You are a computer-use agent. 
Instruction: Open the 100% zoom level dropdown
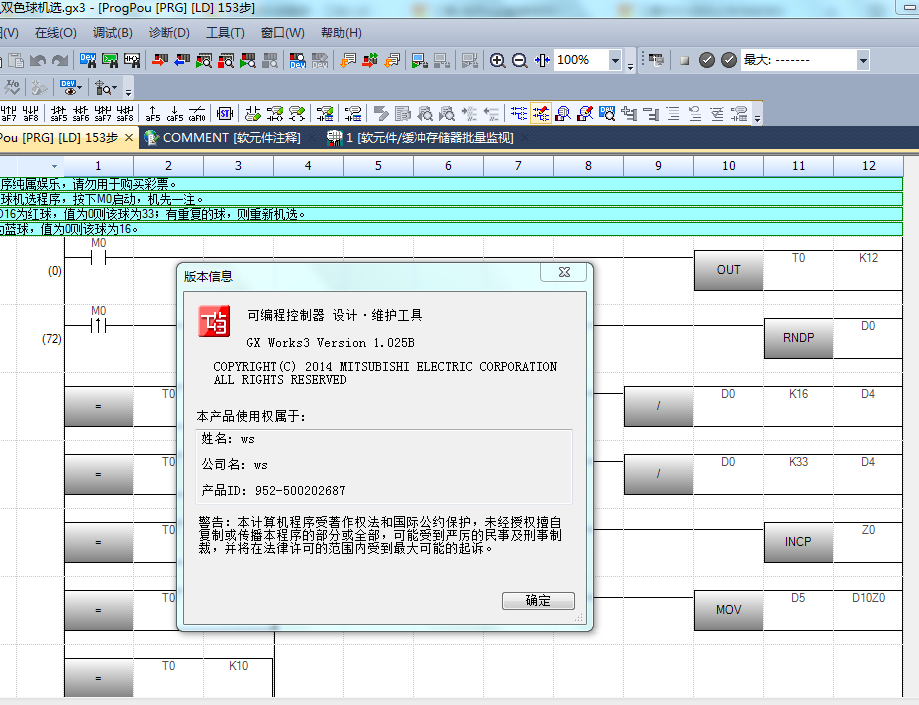tap(614, 61)
